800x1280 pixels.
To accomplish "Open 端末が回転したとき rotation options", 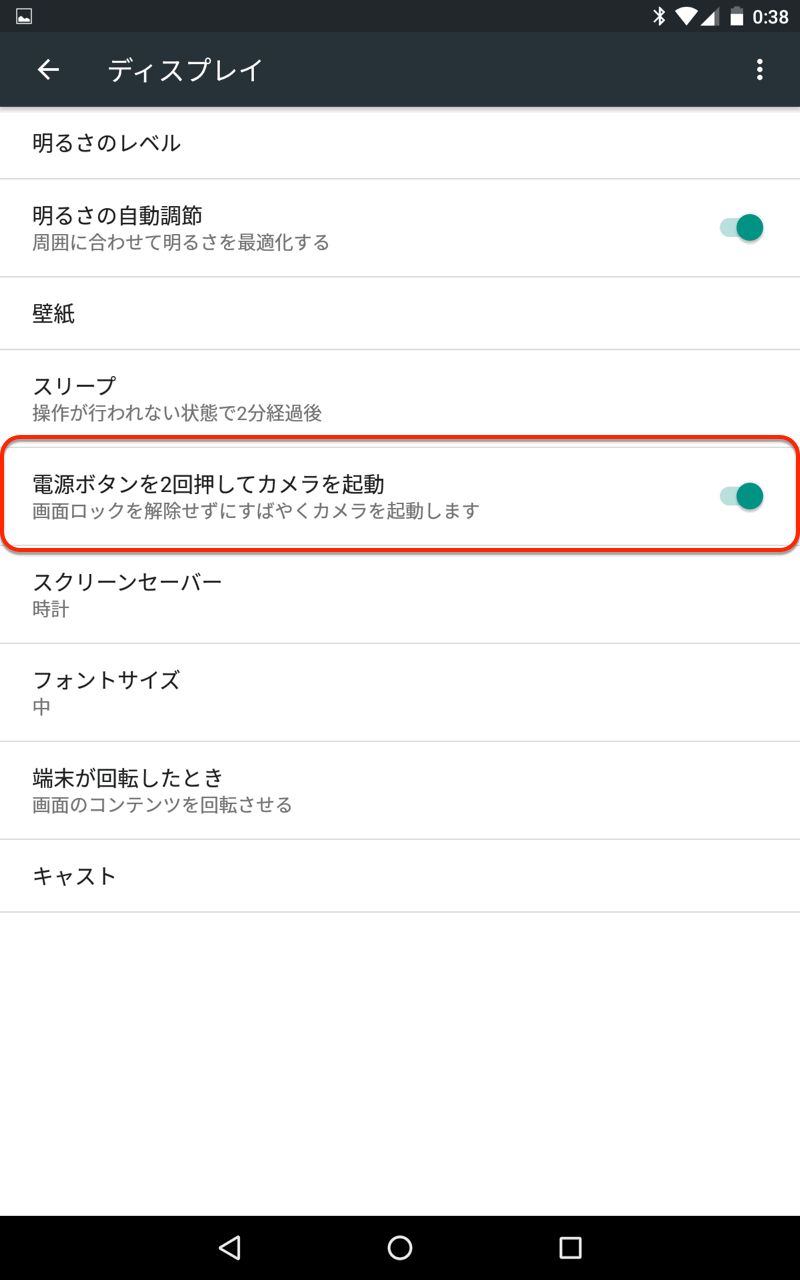I will pos(400,790).
